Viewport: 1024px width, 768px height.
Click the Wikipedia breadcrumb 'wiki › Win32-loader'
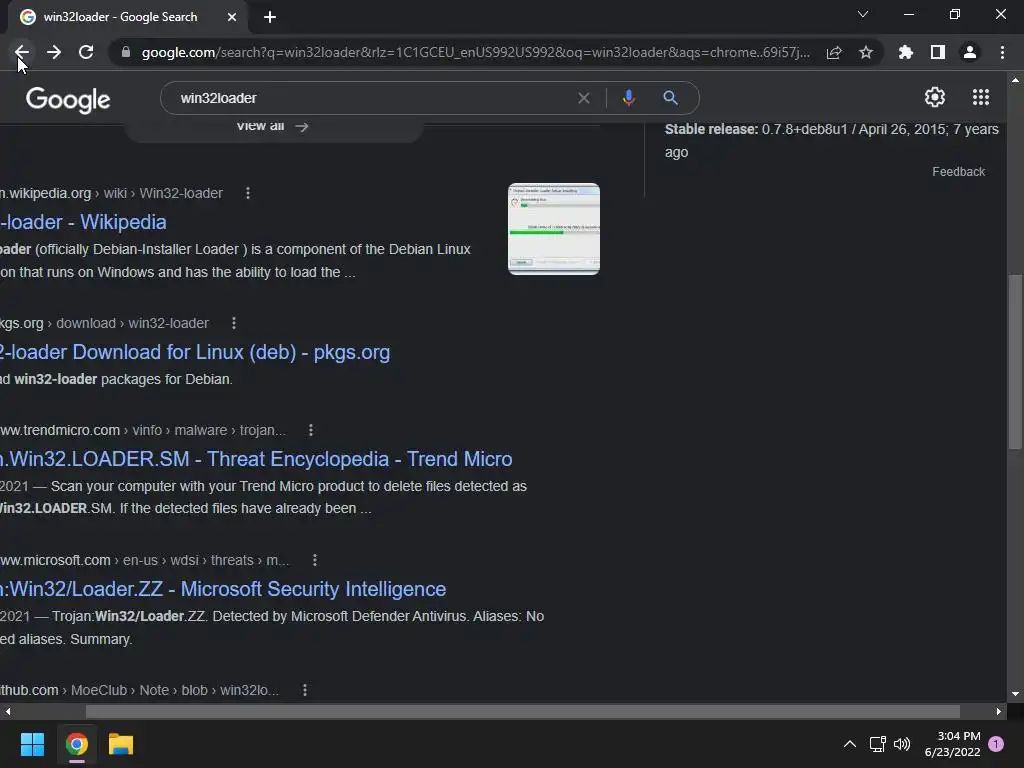click(163, 193)
